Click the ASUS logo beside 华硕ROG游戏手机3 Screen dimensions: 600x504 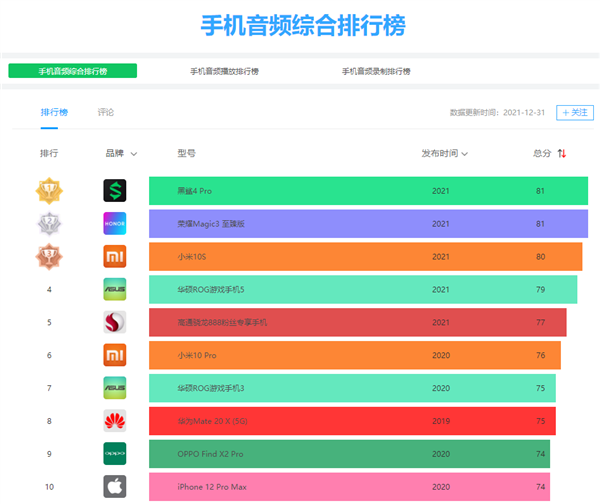[x=115, y=388]
